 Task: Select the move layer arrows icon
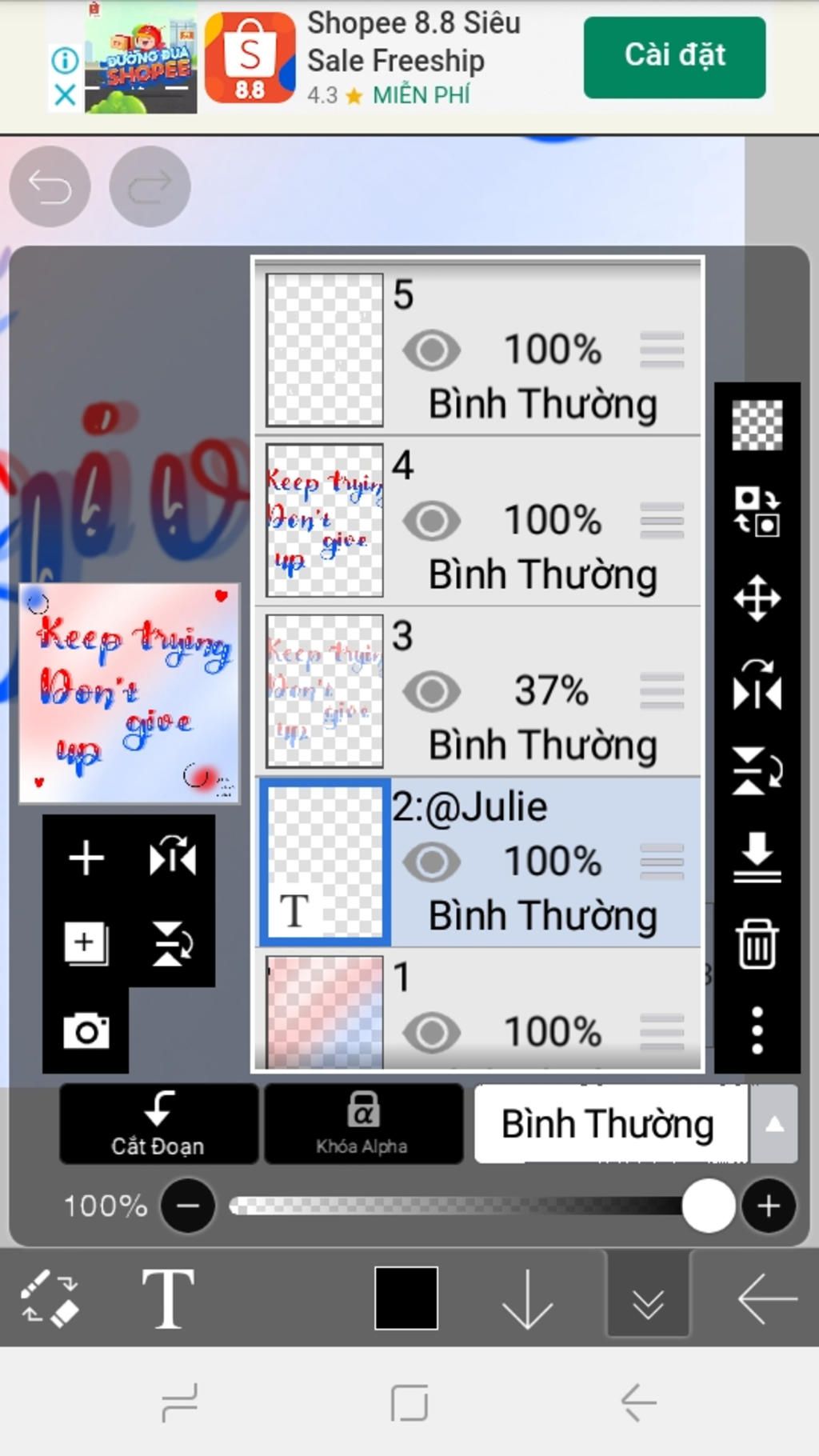coord(757,598)
